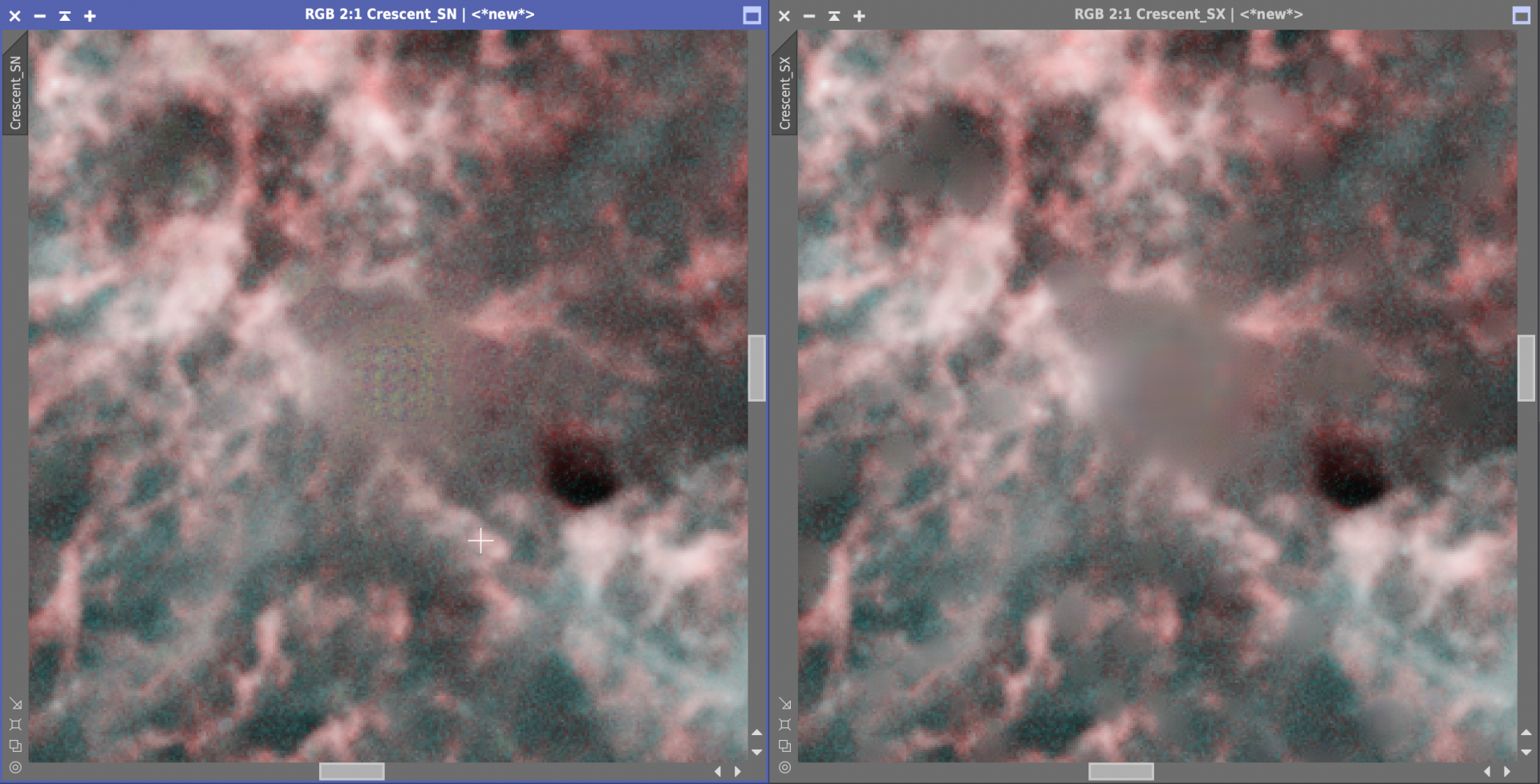The height and width of the screenshot is (784, 1540).
Task: Shade the Crescent_SN window title bar
Action: click(64, 15)
